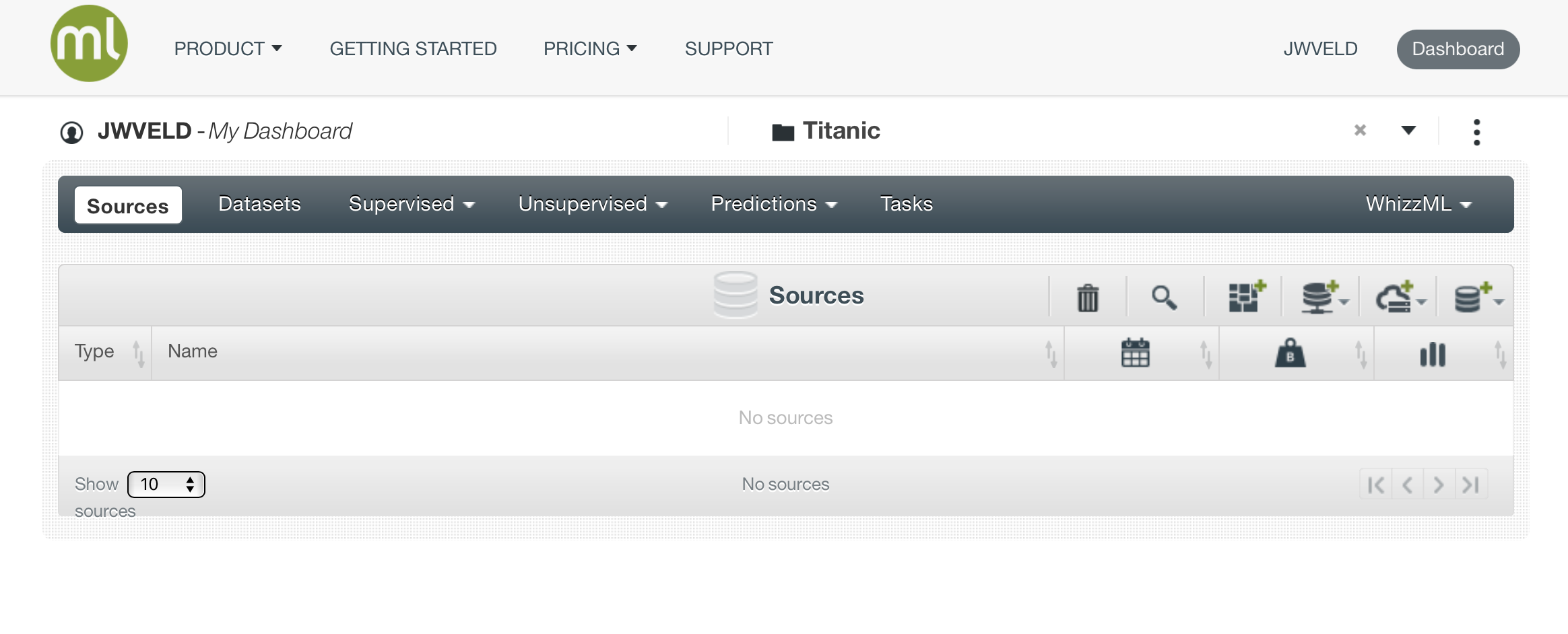Open the SUPPORT link

pos(729,48)
